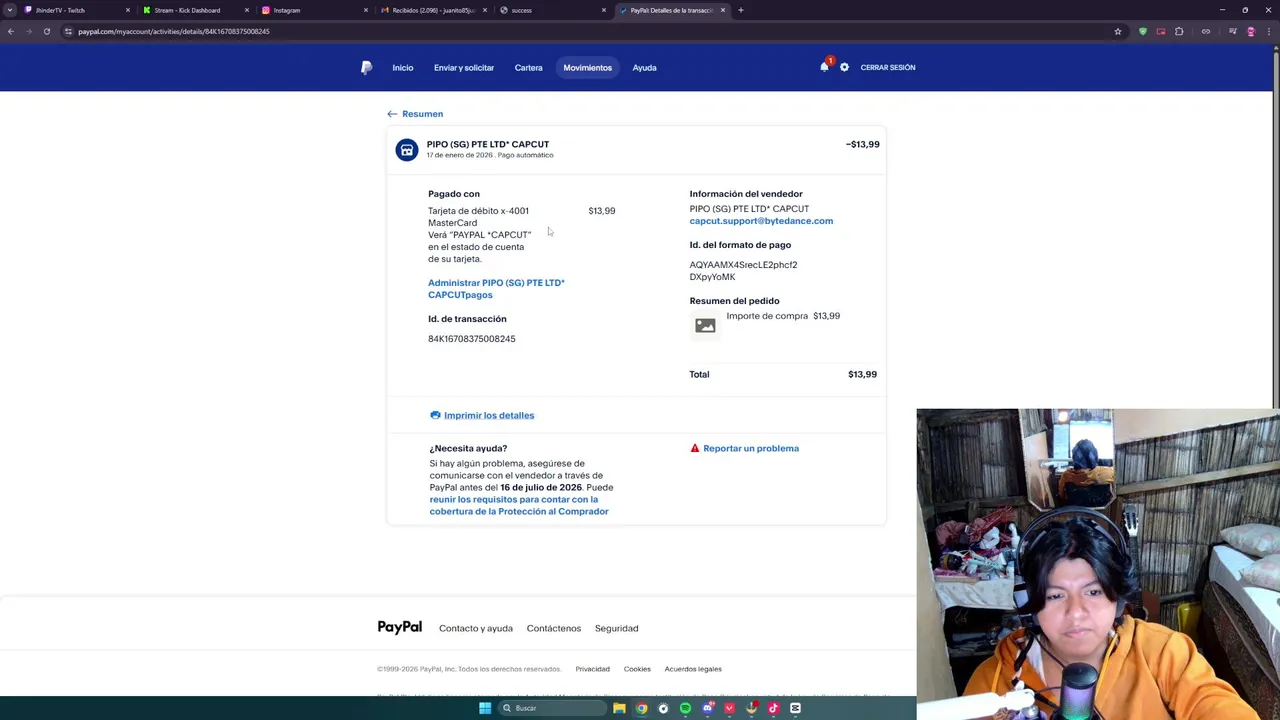Screen dimensions: 1280x720
Task: Click the printer icon beside Imprimir los detalles
Action: 435,415
